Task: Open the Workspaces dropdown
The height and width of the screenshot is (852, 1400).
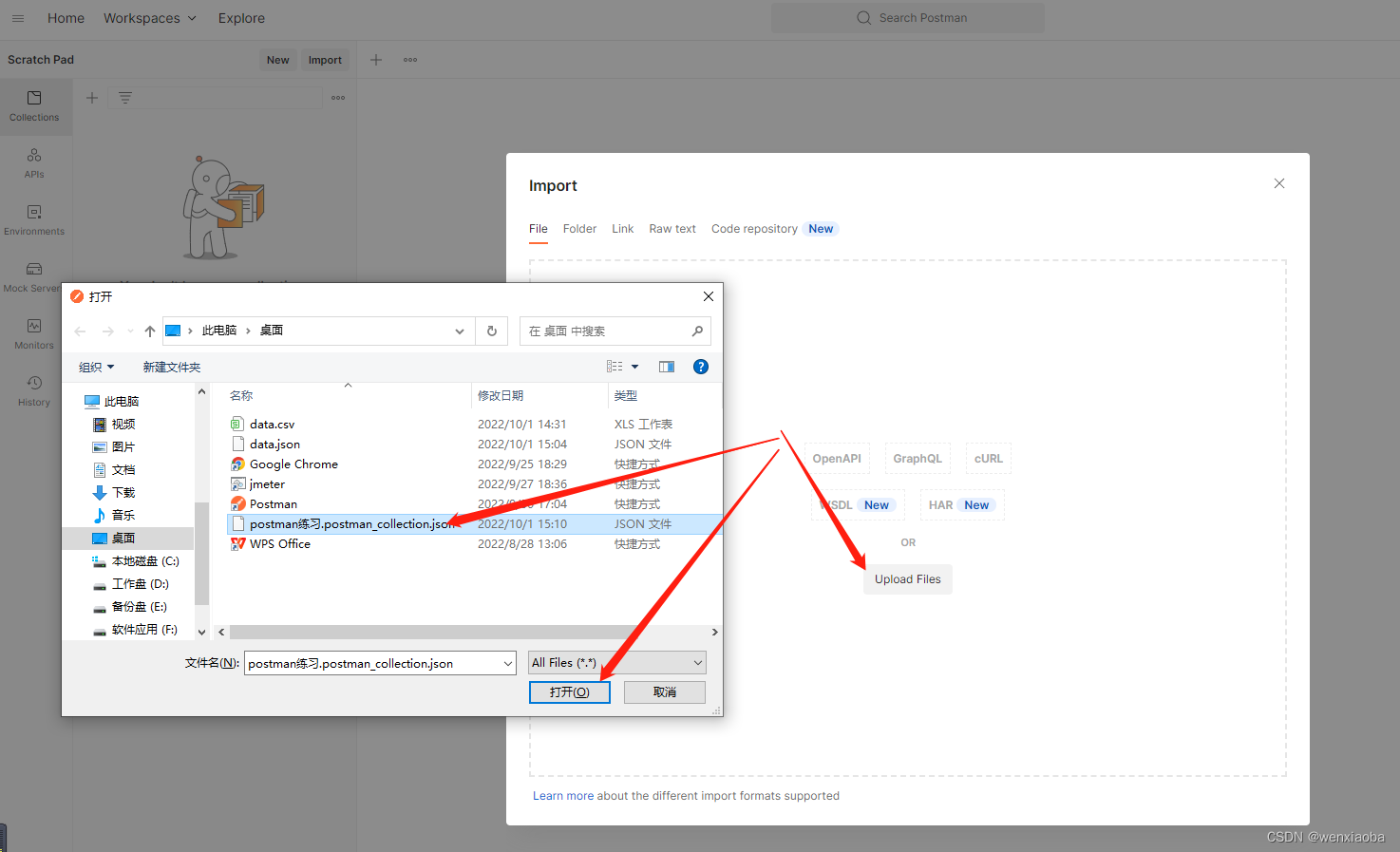Action: [x=150, y=18]
